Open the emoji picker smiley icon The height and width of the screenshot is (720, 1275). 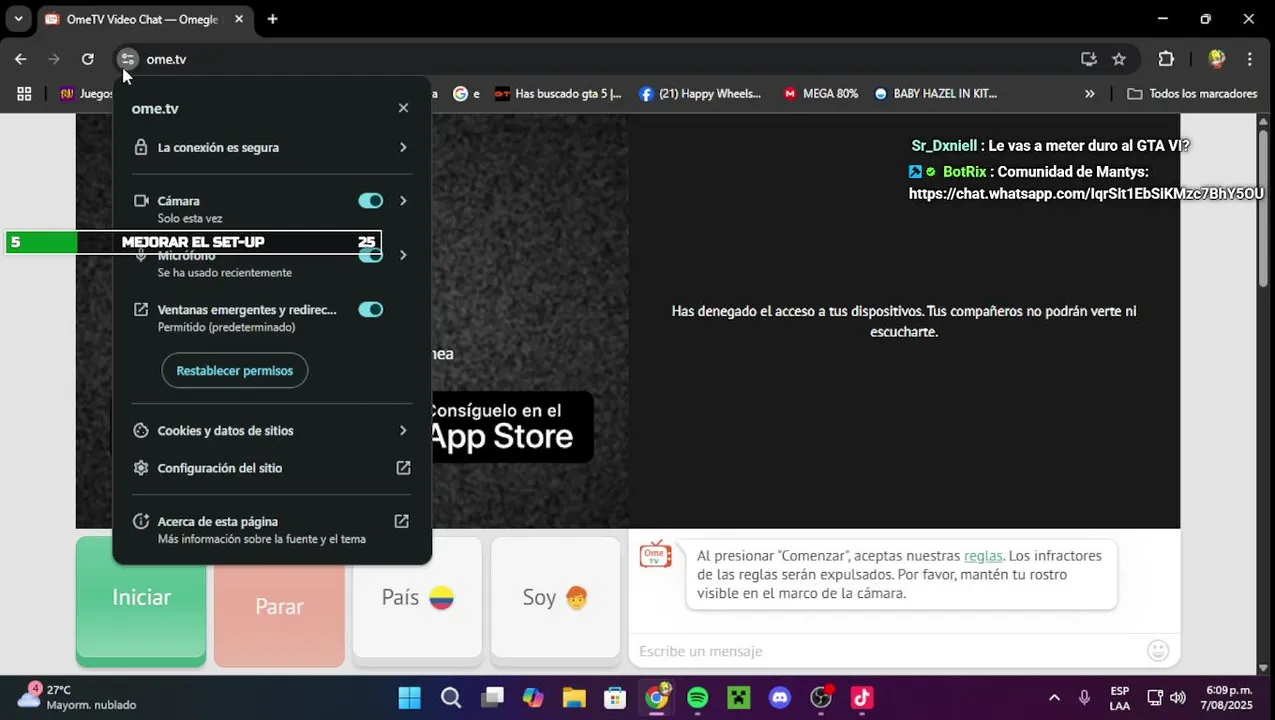(1158, 651)
